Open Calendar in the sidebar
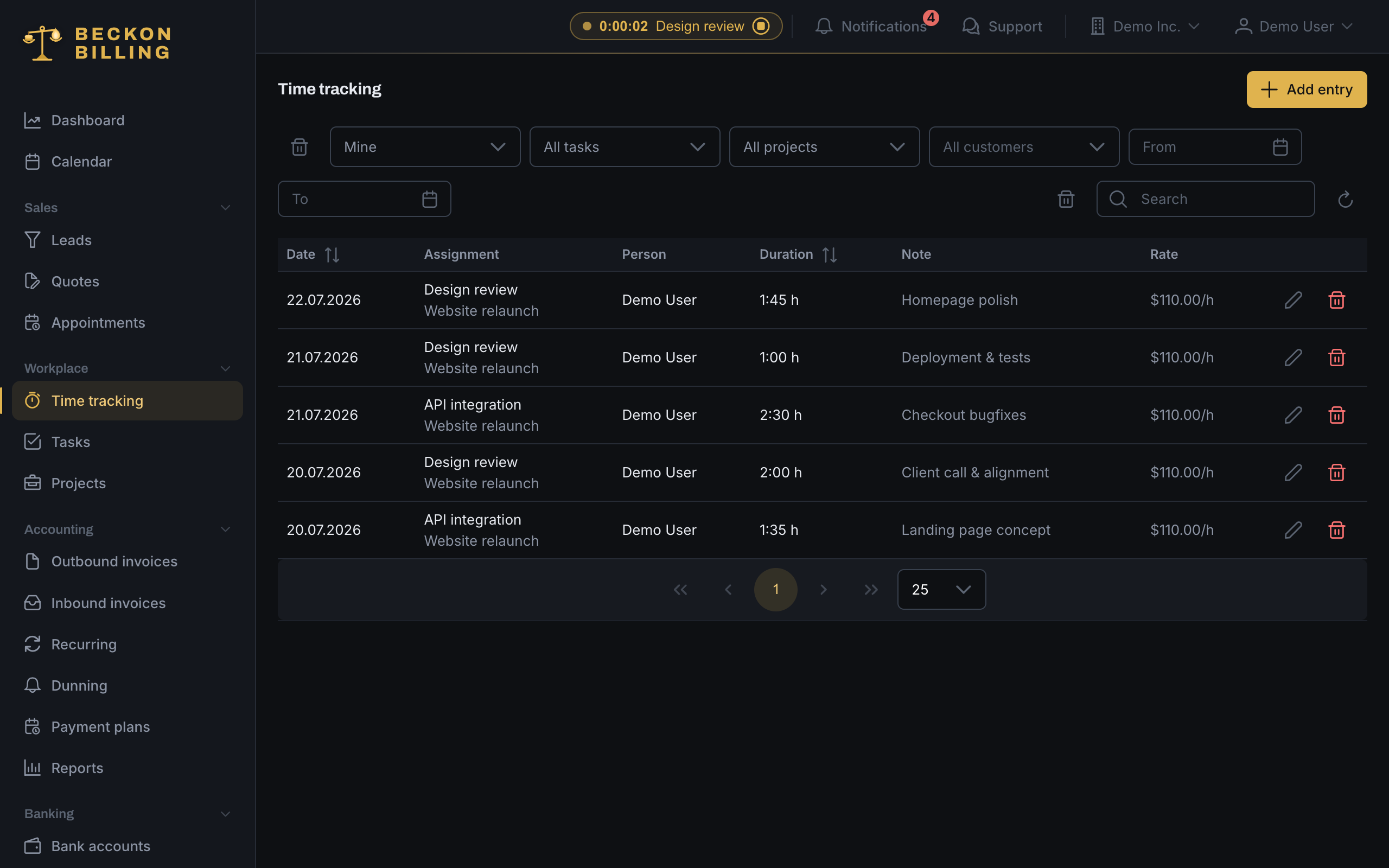1389x868 pixels. (x=128, y=162)
